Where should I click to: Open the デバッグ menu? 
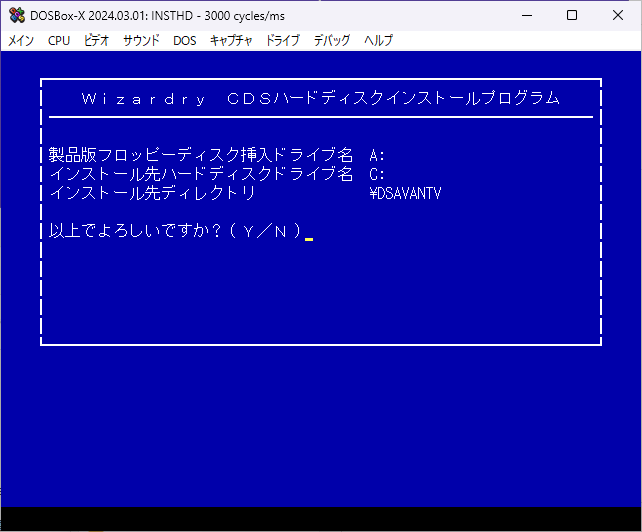click(332, 41)
